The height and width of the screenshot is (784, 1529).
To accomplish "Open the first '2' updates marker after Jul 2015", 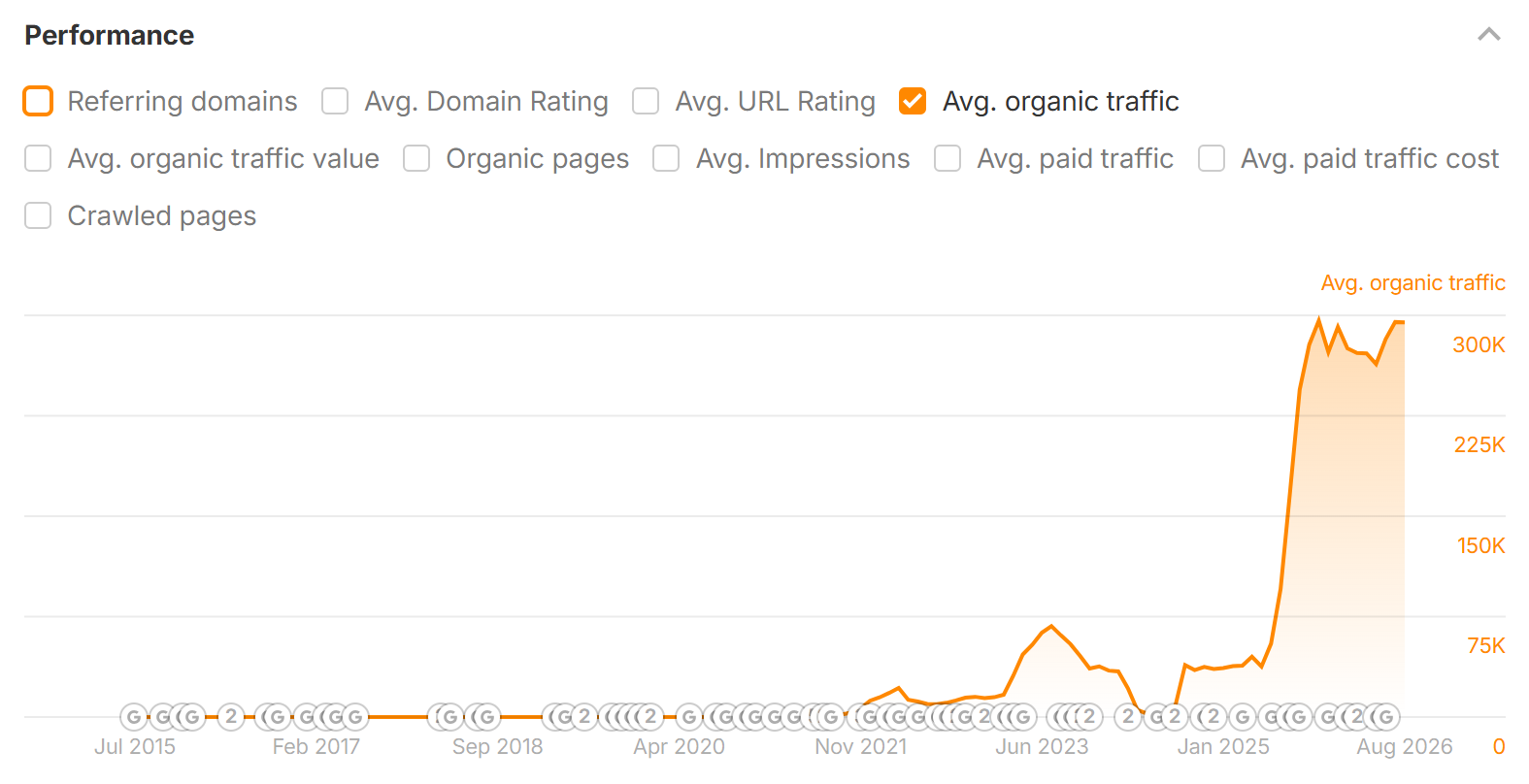I will (x=231, y=717).
